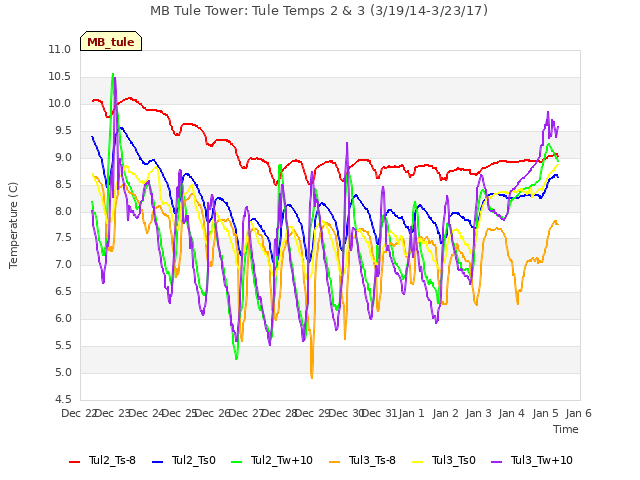Click the 10.5 y-axis tick label
The height and width of the screenshot is (480, 640).
click(x=60, y=76)
